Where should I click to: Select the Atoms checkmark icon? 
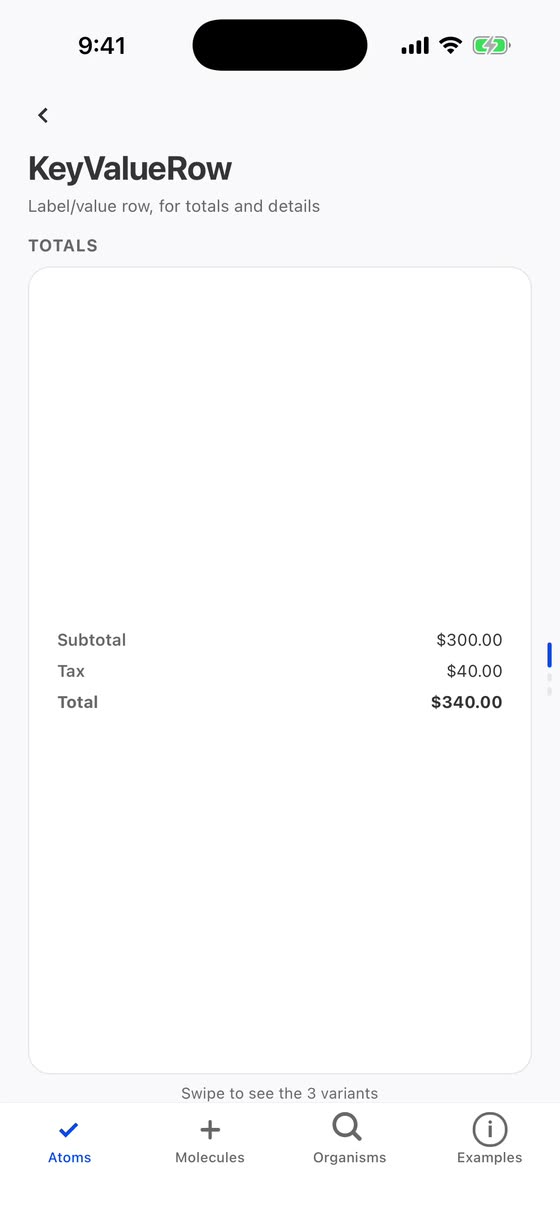tap(69, 1130)
